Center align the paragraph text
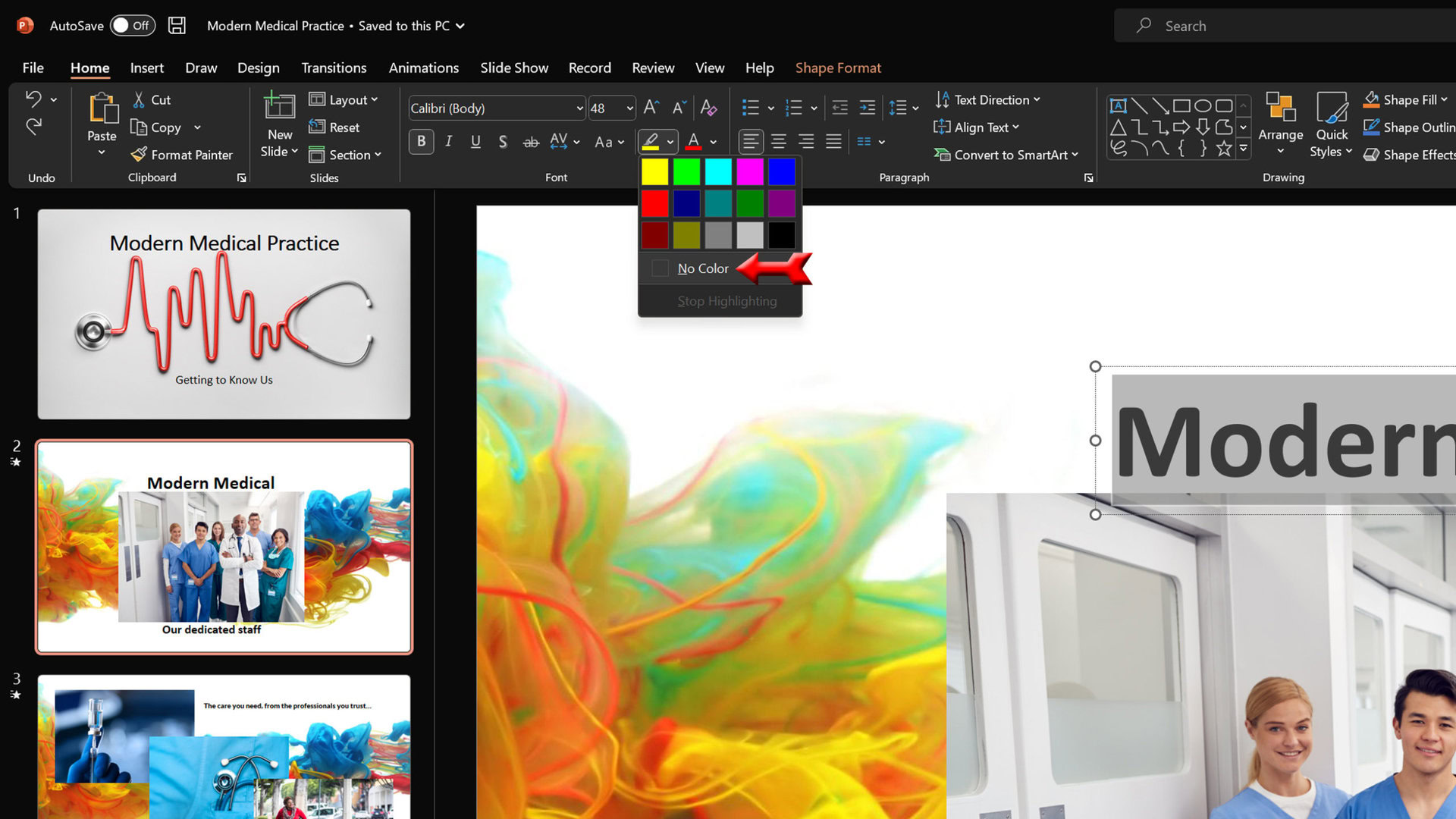The height and width of the screenshot is (819, 1456). [778, 142]
